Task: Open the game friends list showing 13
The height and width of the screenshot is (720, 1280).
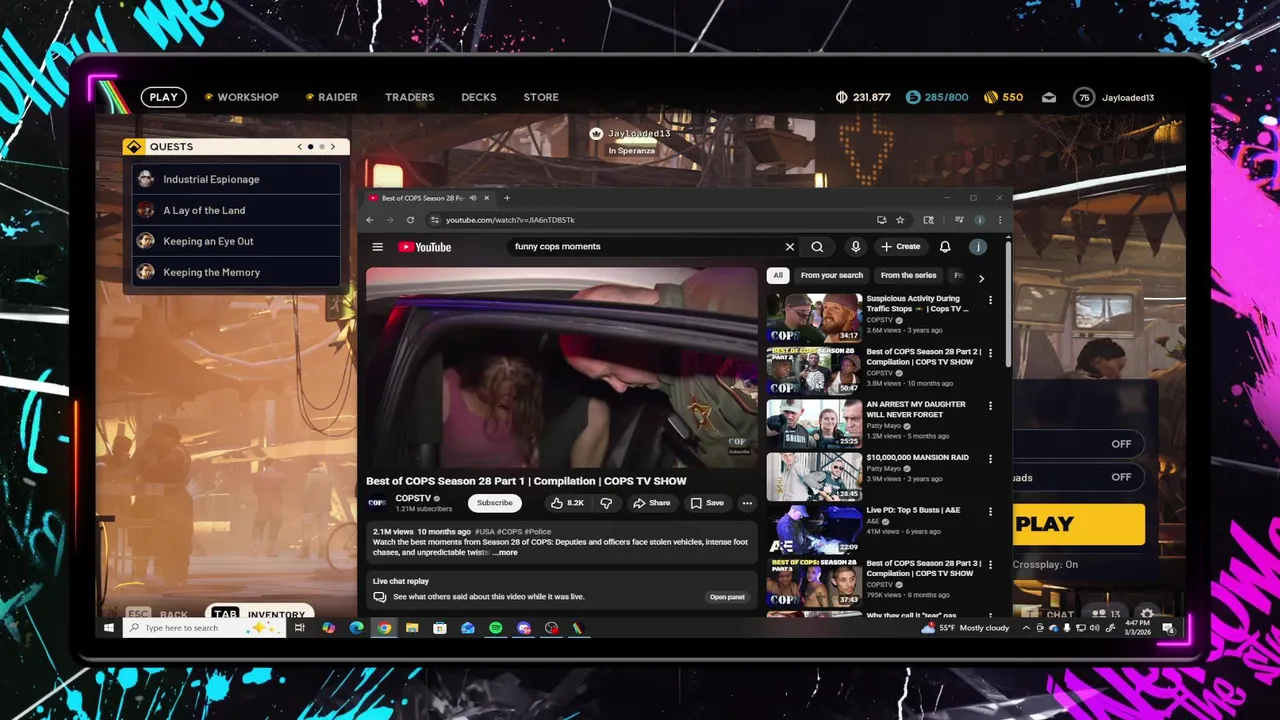Action: click(1106, 614)
